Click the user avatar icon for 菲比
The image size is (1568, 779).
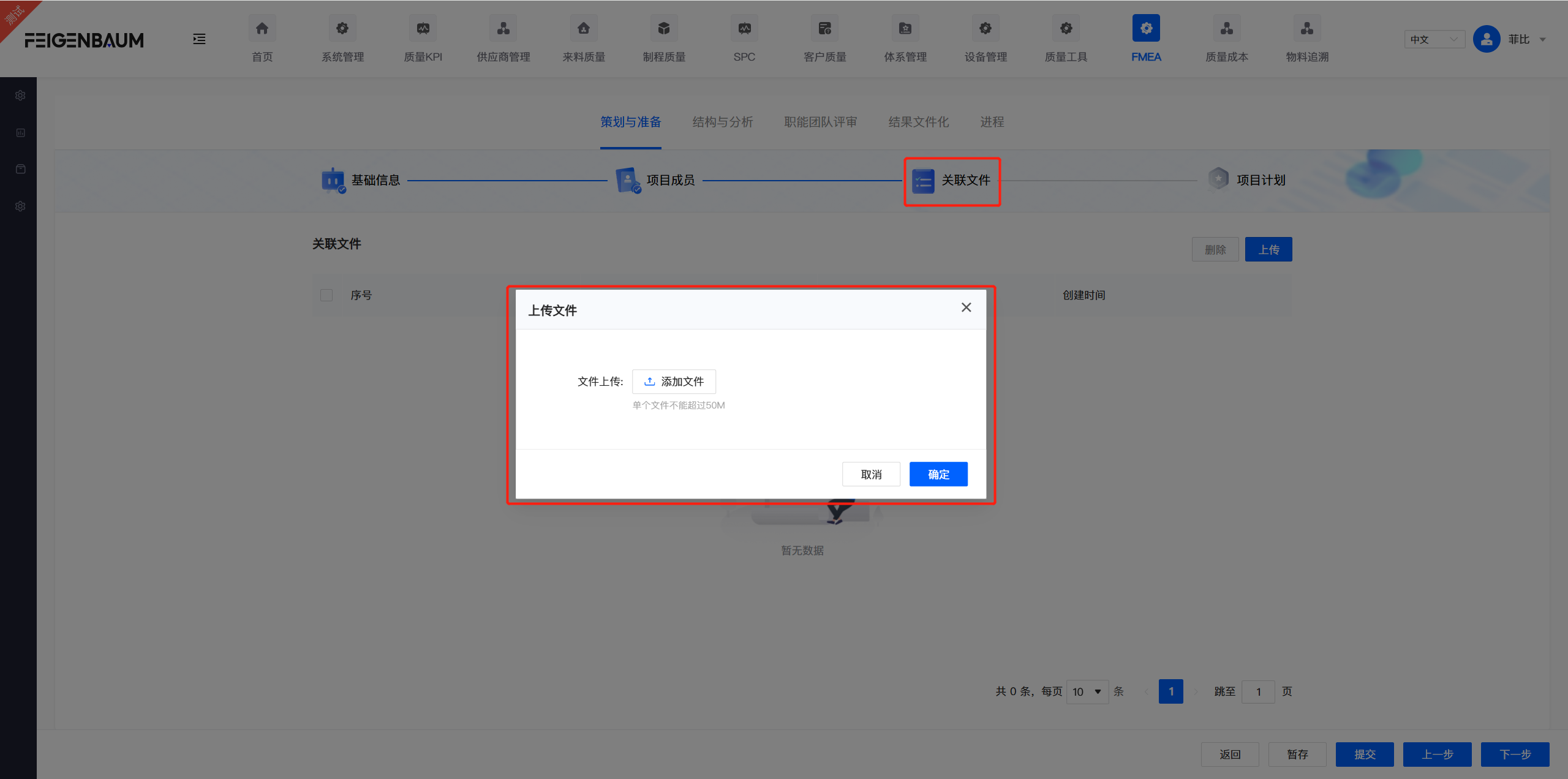(1486, 39)
